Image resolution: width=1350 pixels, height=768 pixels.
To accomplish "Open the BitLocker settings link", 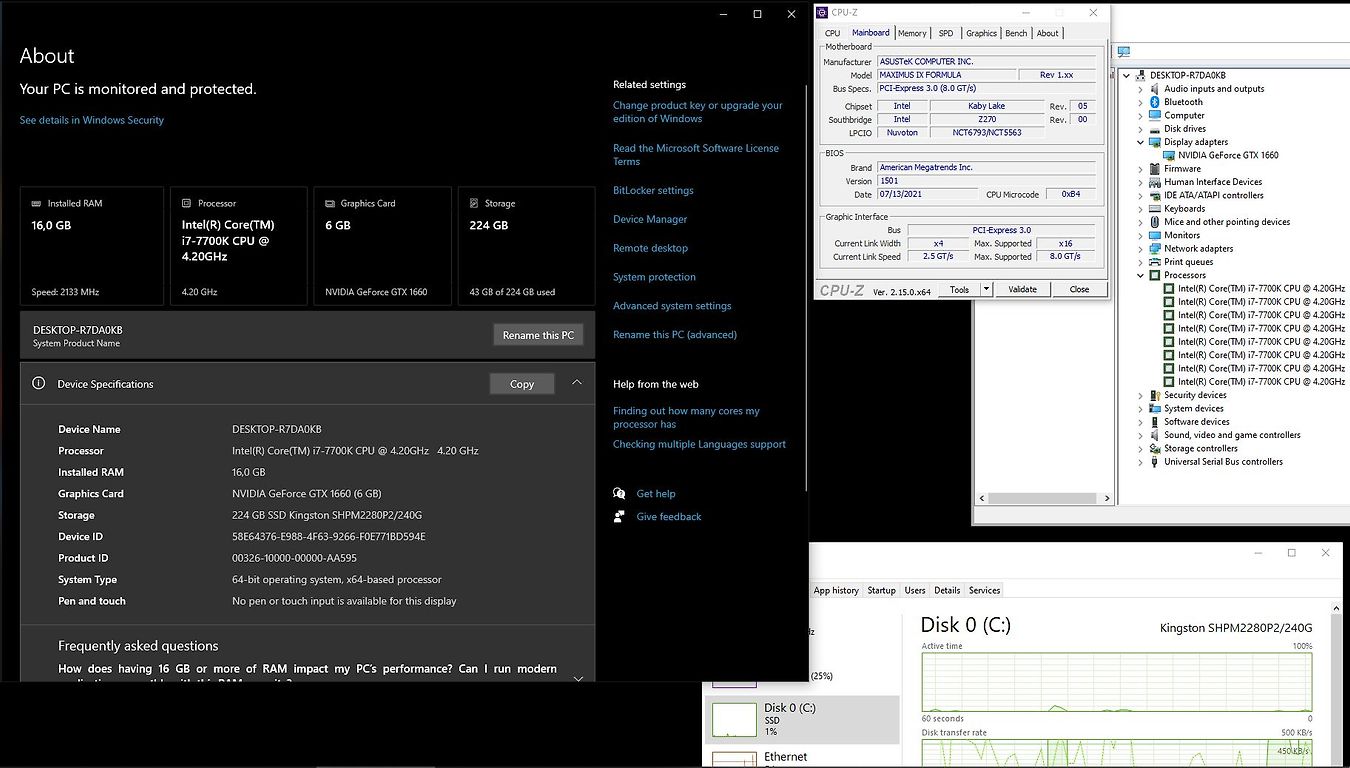I will [653, 190].
